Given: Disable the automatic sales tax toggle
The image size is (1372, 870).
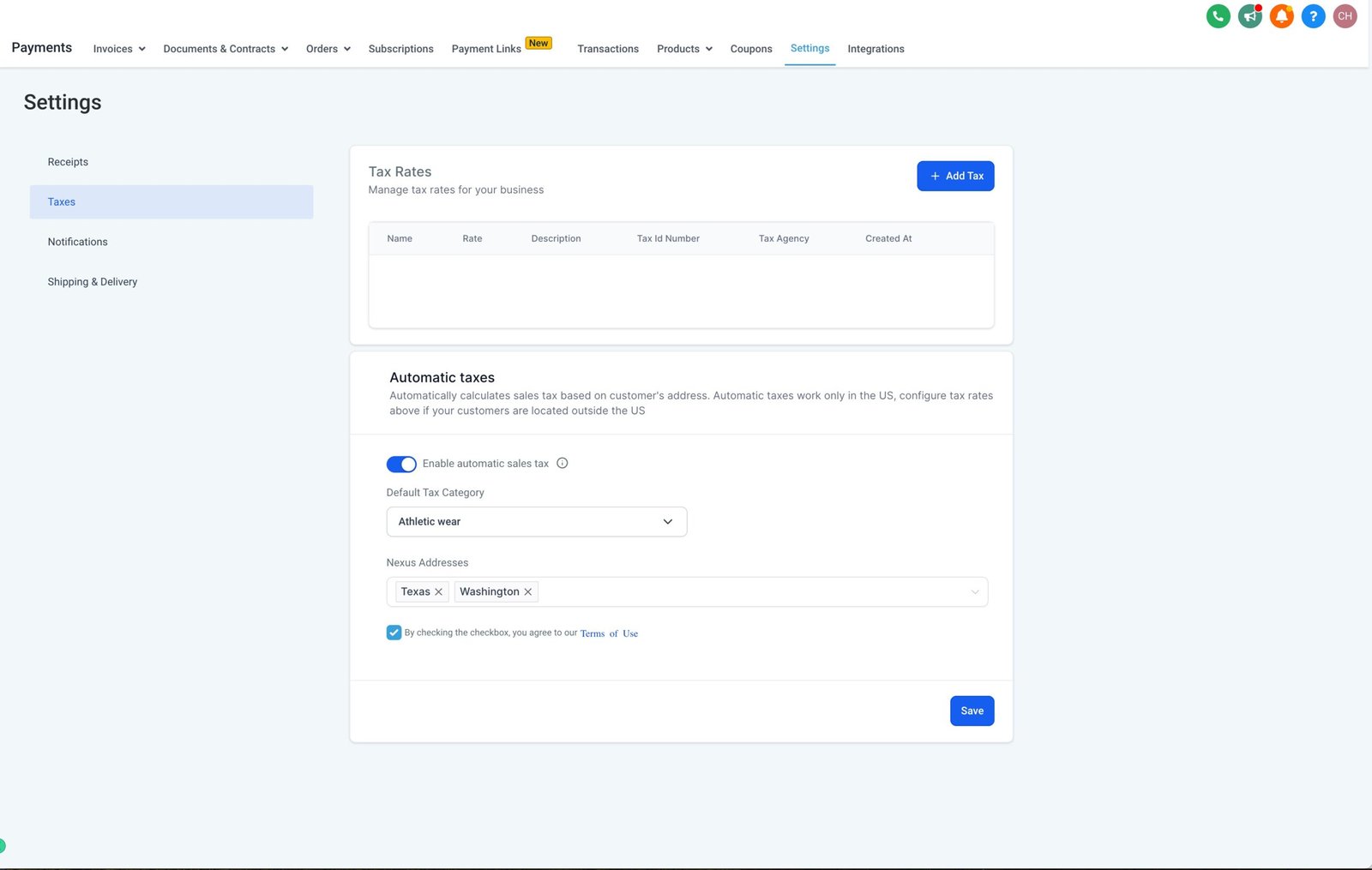Looking at the screenshot, I should [x=401, y=464].
